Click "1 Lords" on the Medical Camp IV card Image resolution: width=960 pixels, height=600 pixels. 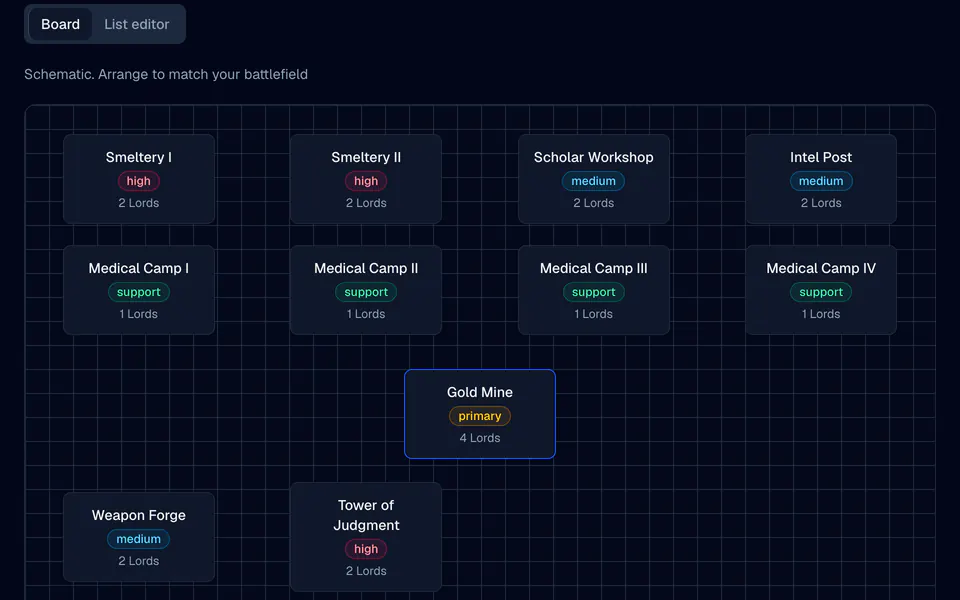pyautogui.click(x=821, y=314)
